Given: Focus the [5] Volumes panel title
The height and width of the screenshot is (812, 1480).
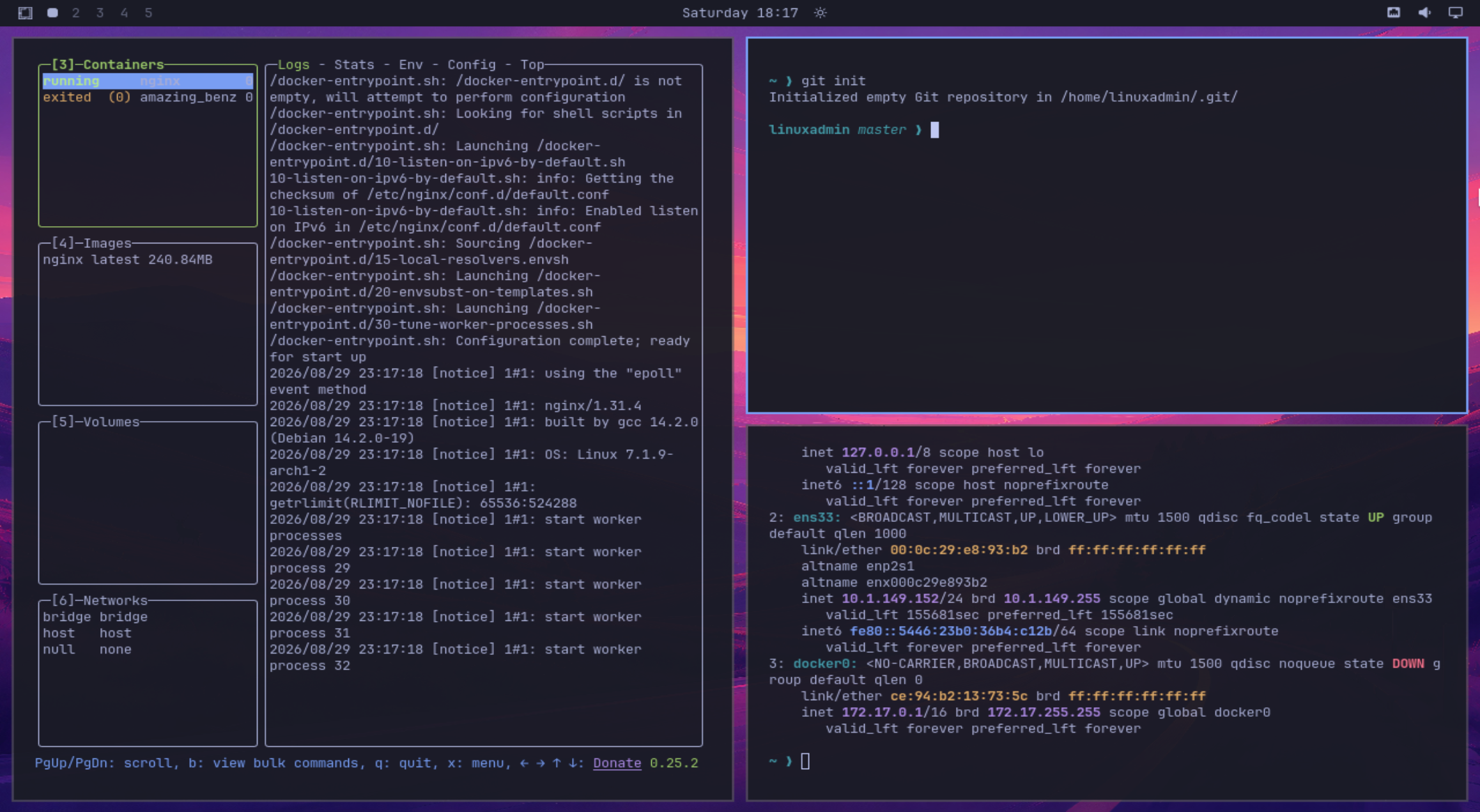Looking at the screenshot, I should tap(95, 422).
